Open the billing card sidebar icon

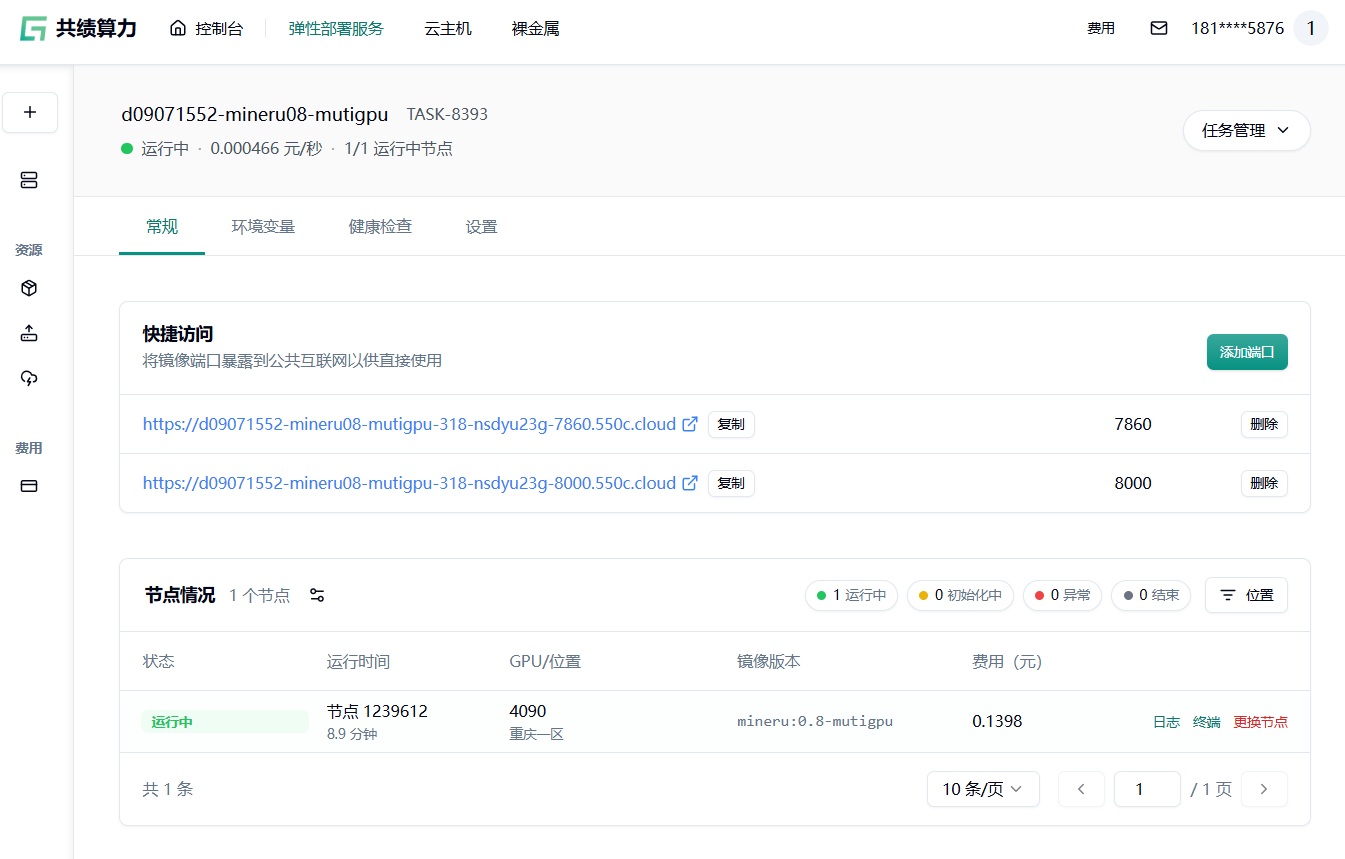[x=29, y=486]
